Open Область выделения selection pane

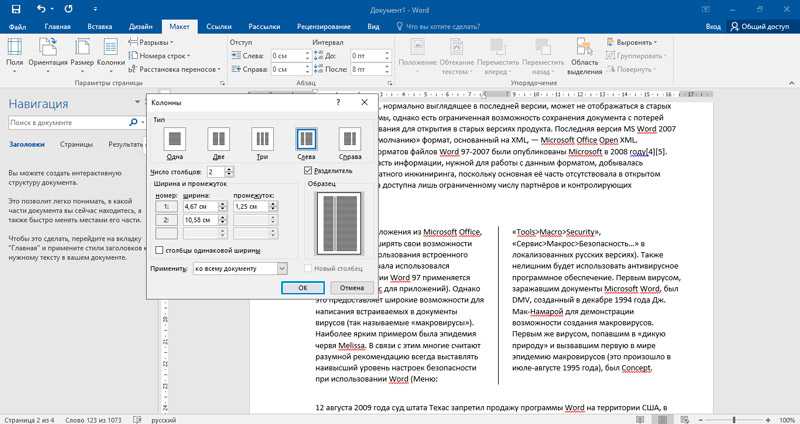pyautogui.click(x=584, y=56)
